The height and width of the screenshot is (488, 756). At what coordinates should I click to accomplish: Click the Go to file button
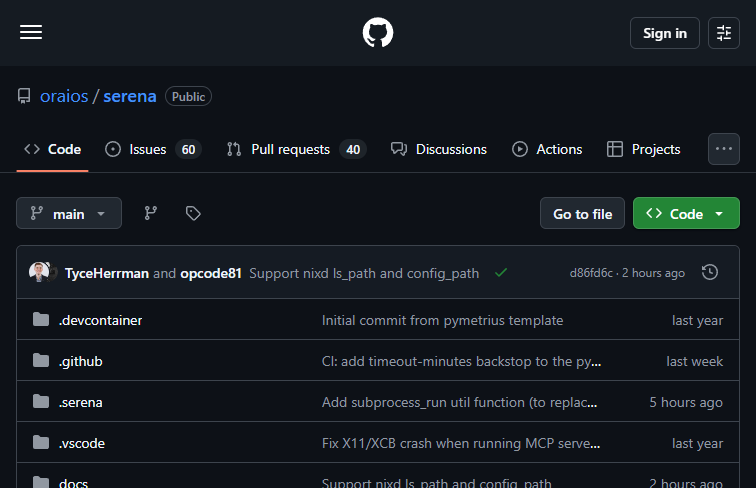[x=582, y=213]
